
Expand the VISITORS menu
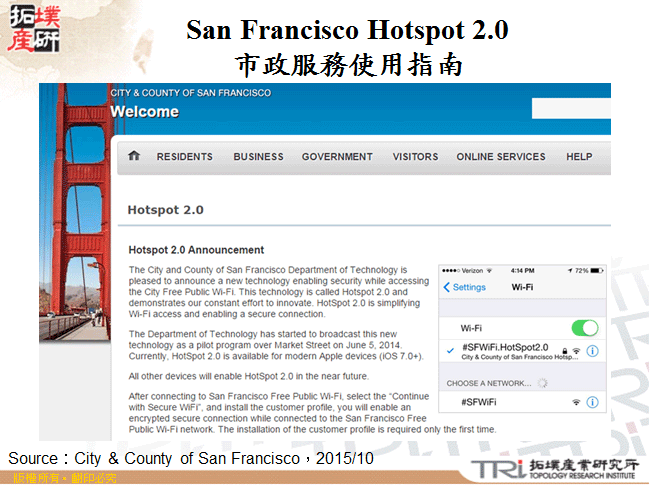415,157
